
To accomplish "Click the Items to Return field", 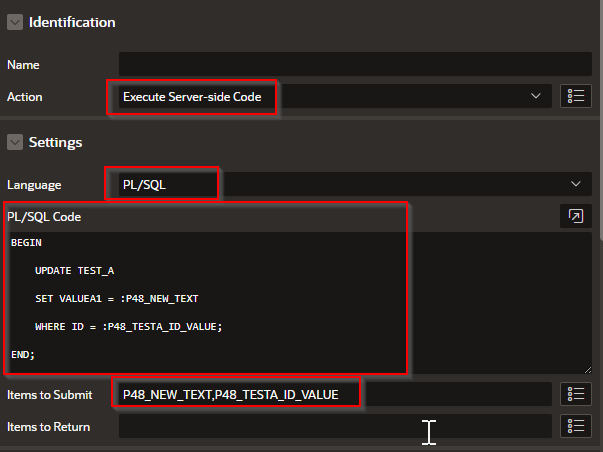I will click(335, 426).
